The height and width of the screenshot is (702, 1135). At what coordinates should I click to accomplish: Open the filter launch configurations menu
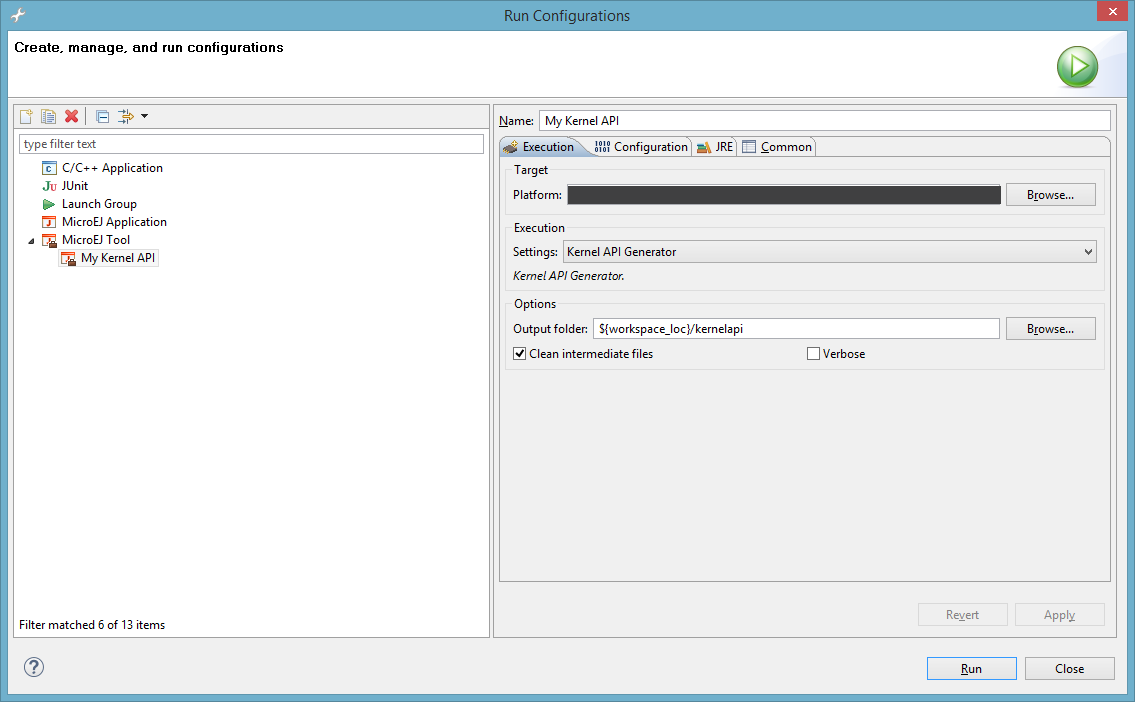click(132, 116)
